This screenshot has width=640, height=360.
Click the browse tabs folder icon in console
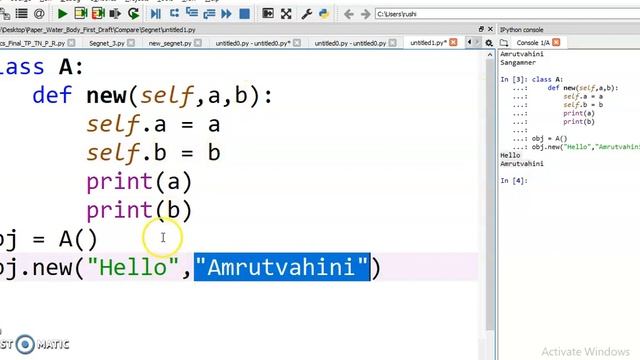tap(504, 42)
